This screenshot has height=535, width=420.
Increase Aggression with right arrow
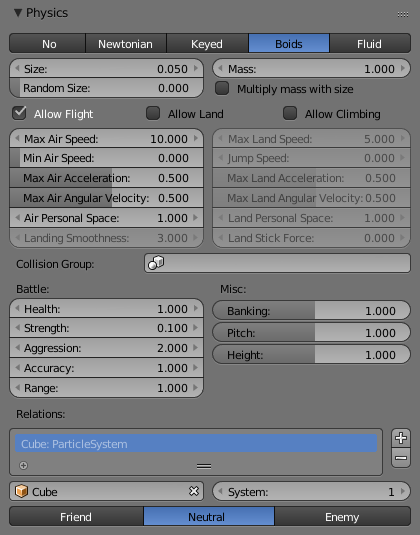coord(195,348)
